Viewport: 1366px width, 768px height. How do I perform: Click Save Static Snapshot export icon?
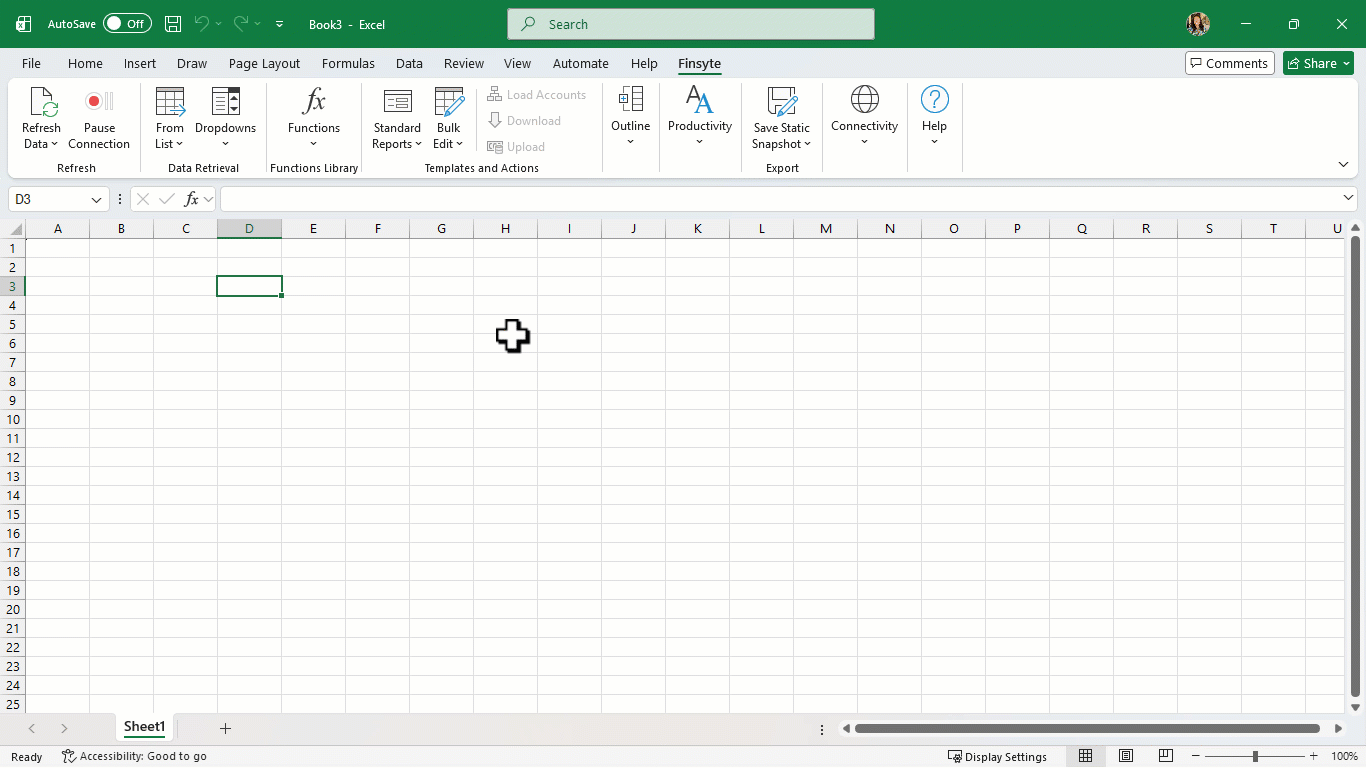[x=781, y=102]
